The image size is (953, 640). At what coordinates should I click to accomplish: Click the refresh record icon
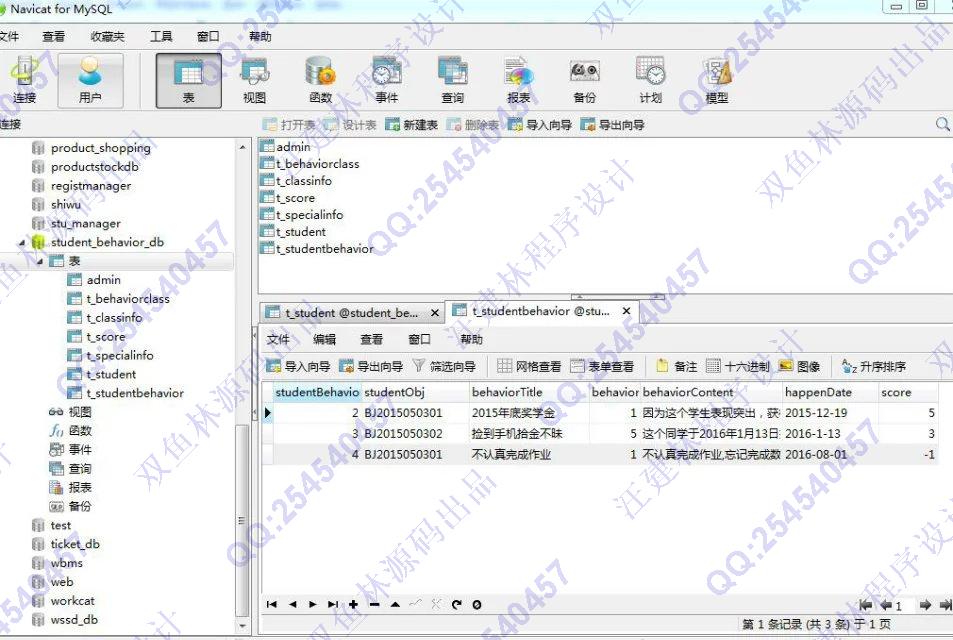[x=456, y=604]
